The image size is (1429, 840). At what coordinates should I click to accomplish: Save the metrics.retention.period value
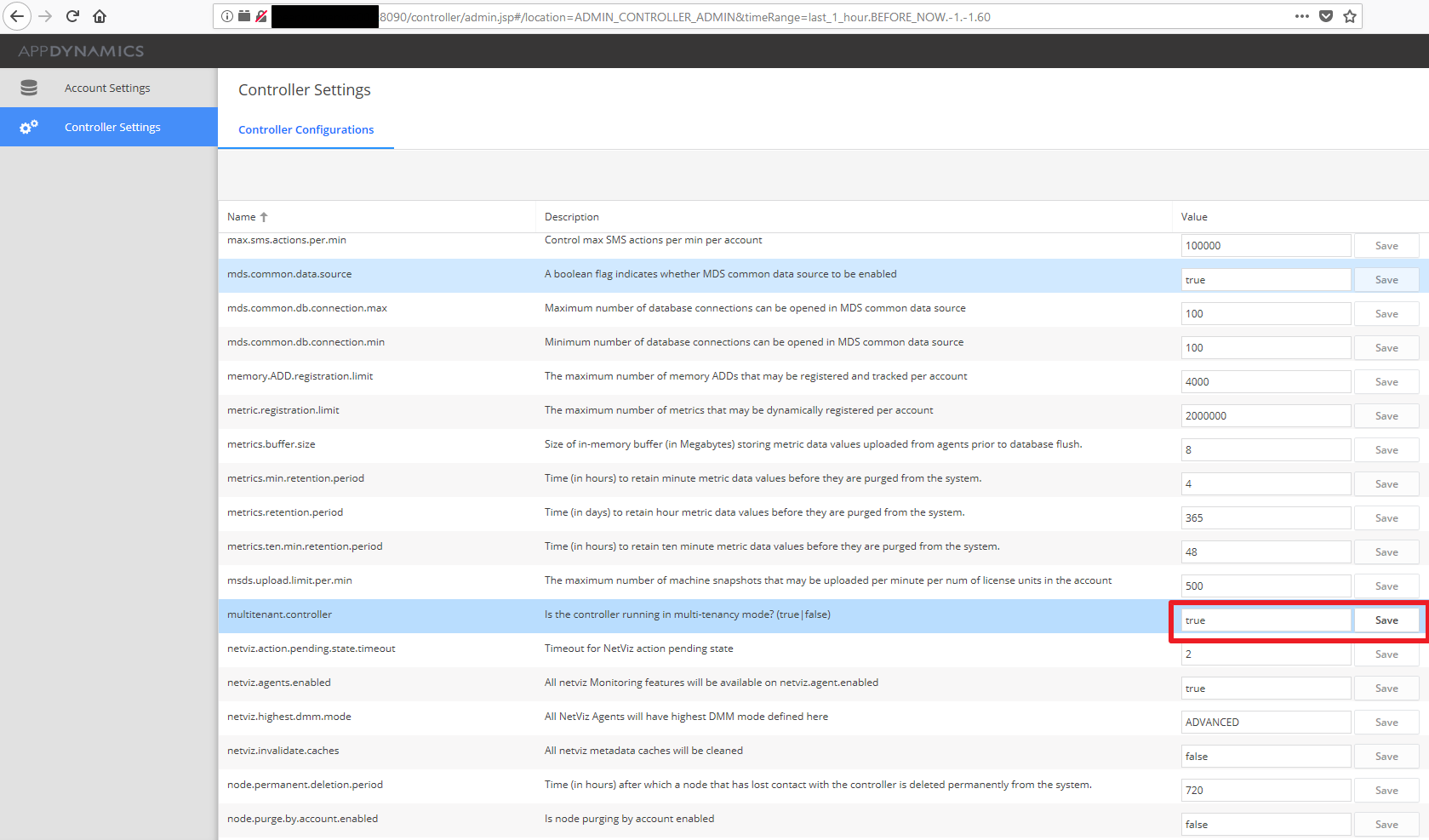(x=1386, y=518)
